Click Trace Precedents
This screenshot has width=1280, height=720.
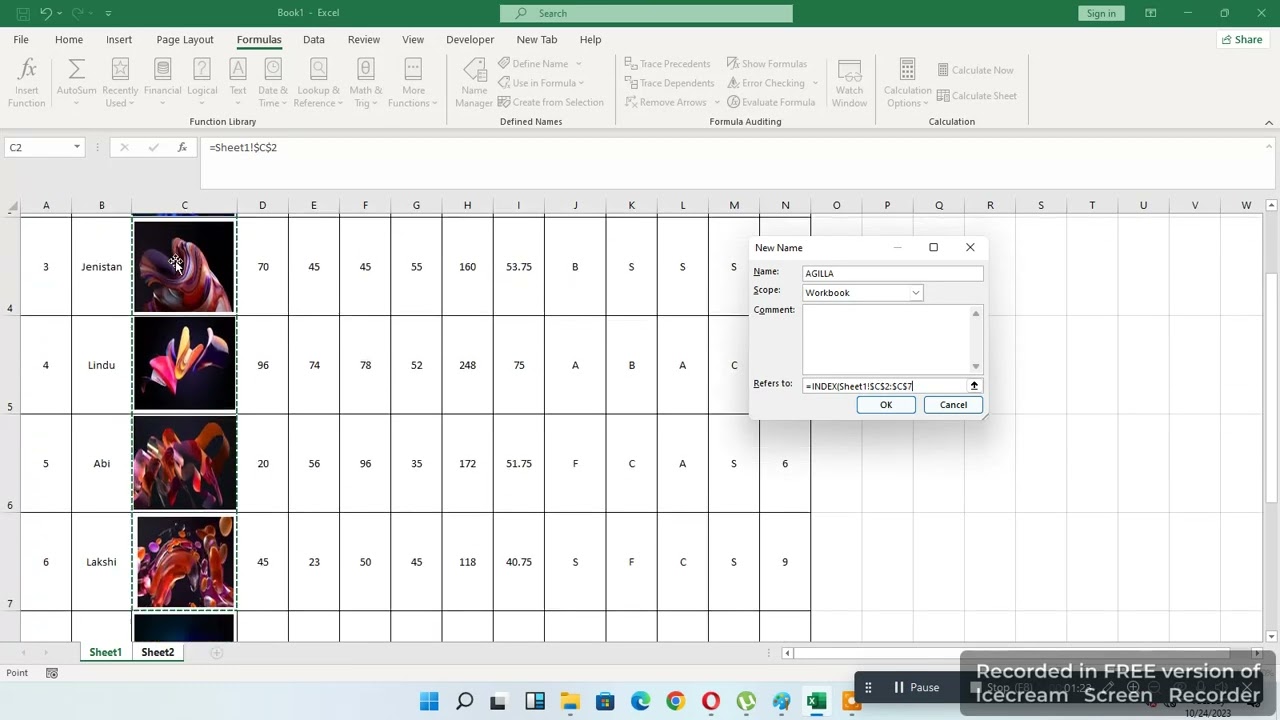(667, 64)
